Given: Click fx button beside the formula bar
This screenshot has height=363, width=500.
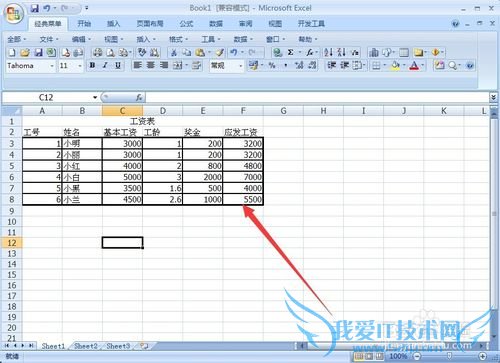Looking at the screenshot, I should (139, 97).
